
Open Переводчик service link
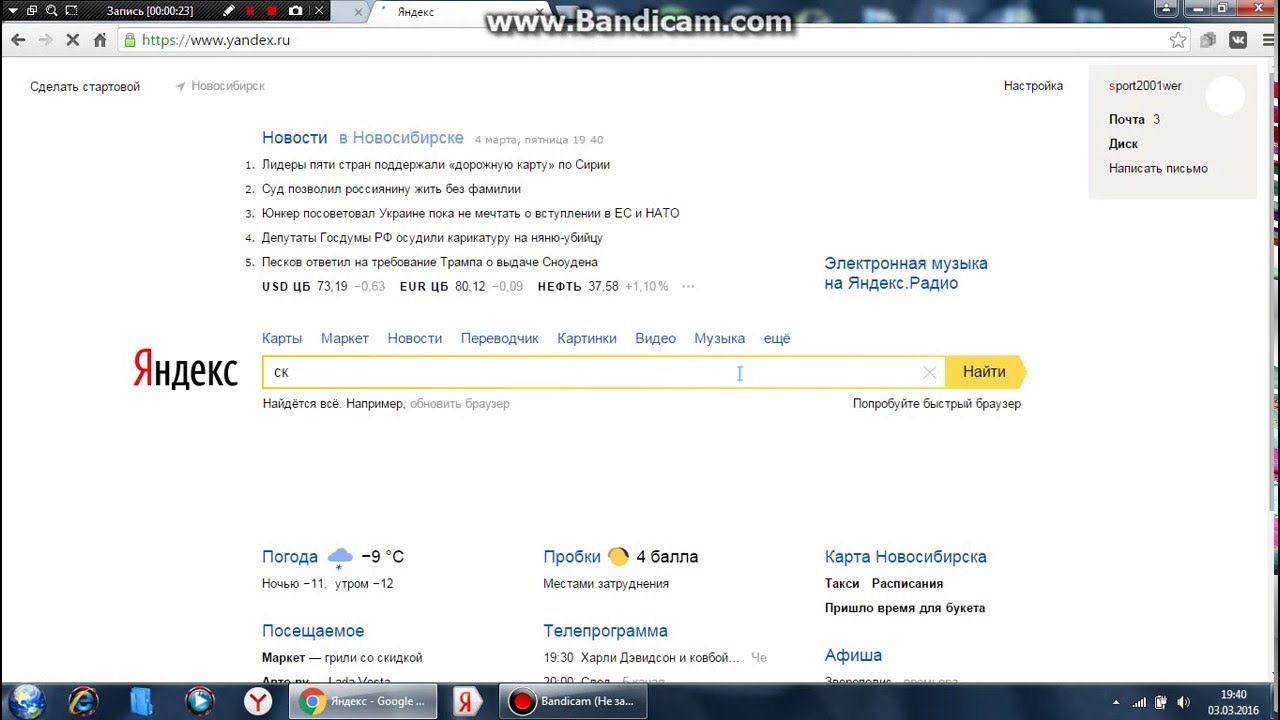coord(500,339)
